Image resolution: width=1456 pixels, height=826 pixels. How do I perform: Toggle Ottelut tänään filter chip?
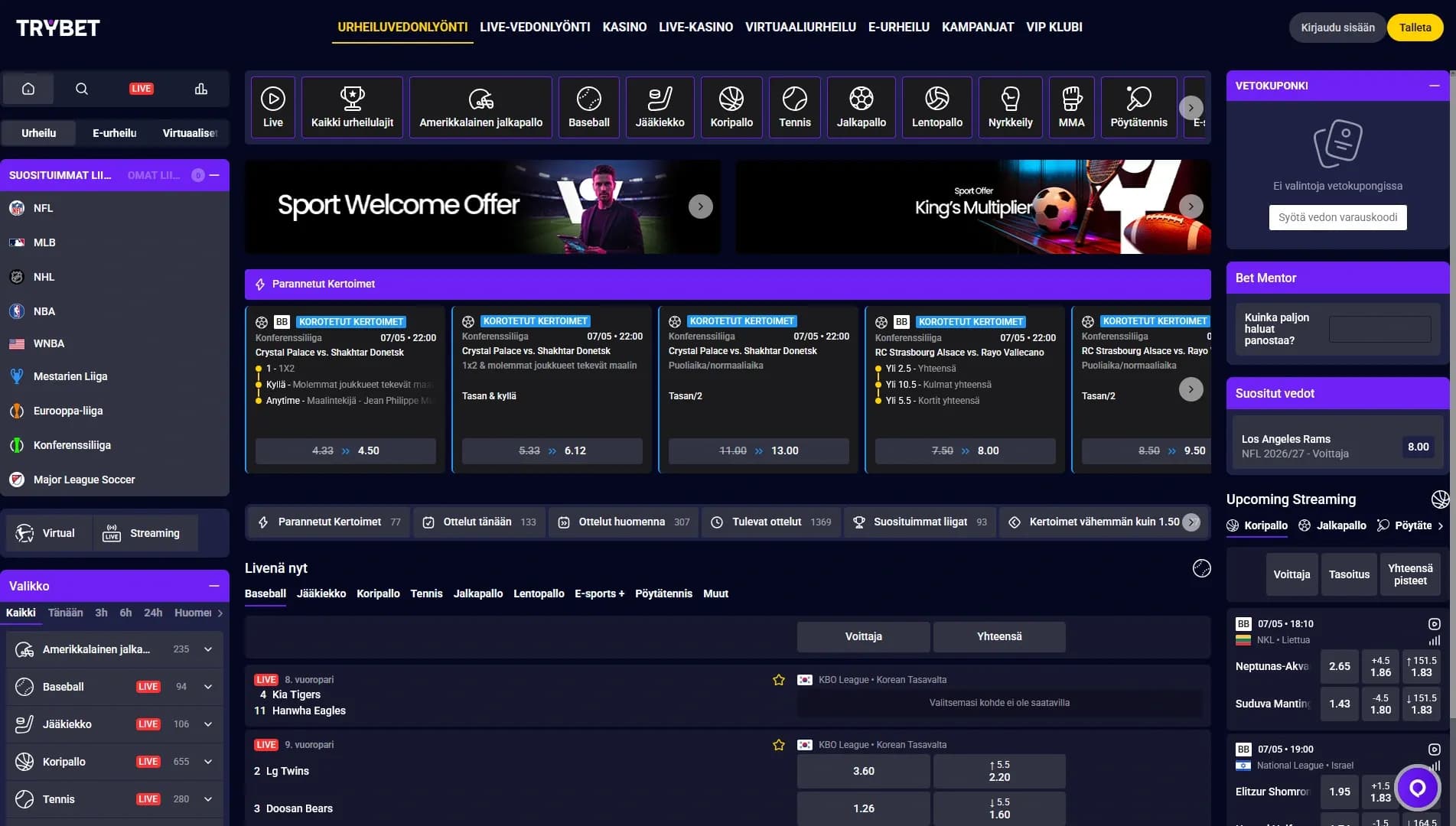point(480,522)
